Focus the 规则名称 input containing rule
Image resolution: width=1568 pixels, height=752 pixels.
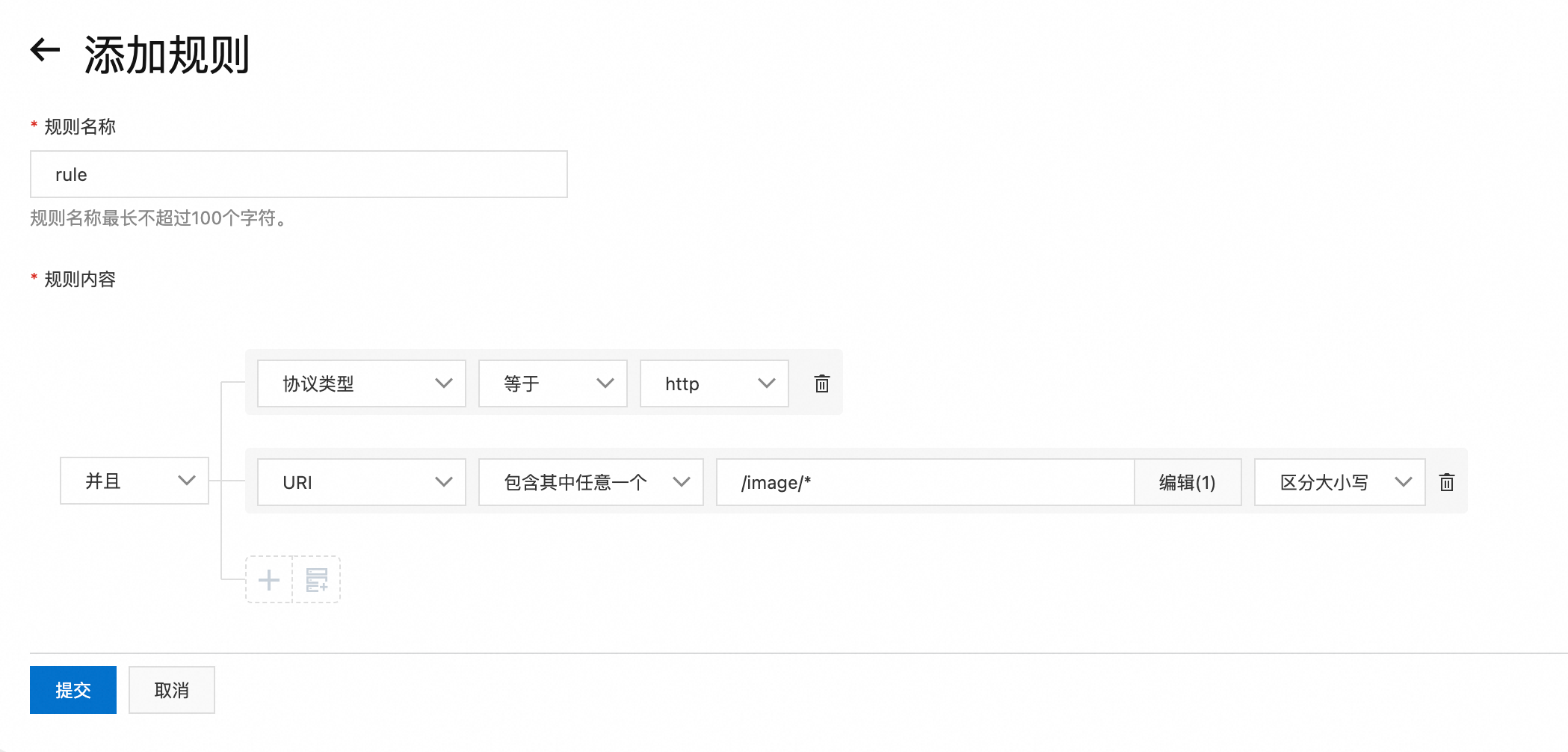pos(299,174)
